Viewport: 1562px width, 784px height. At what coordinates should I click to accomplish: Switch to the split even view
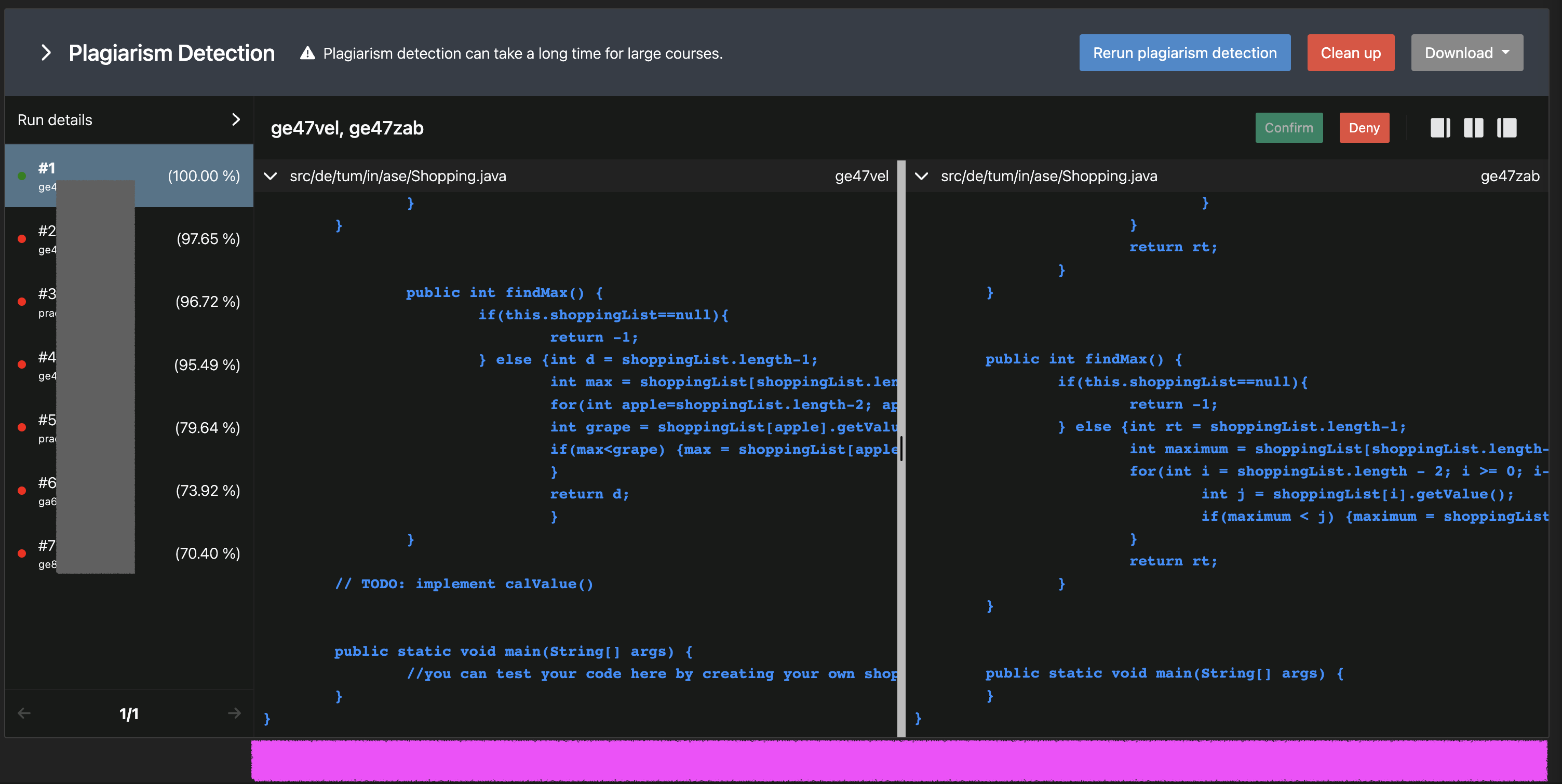click(x=1474, y=128)
